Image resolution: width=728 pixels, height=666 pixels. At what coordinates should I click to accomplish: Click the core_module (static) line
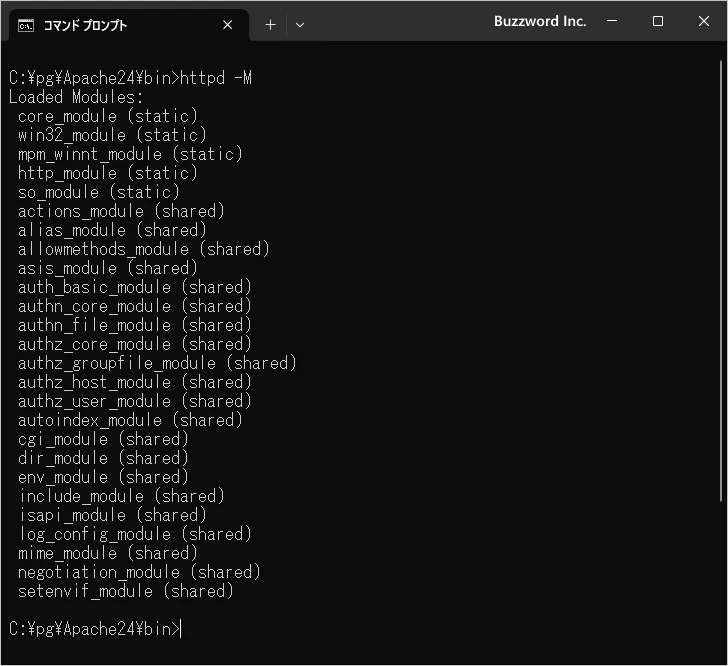pos(108,116)
